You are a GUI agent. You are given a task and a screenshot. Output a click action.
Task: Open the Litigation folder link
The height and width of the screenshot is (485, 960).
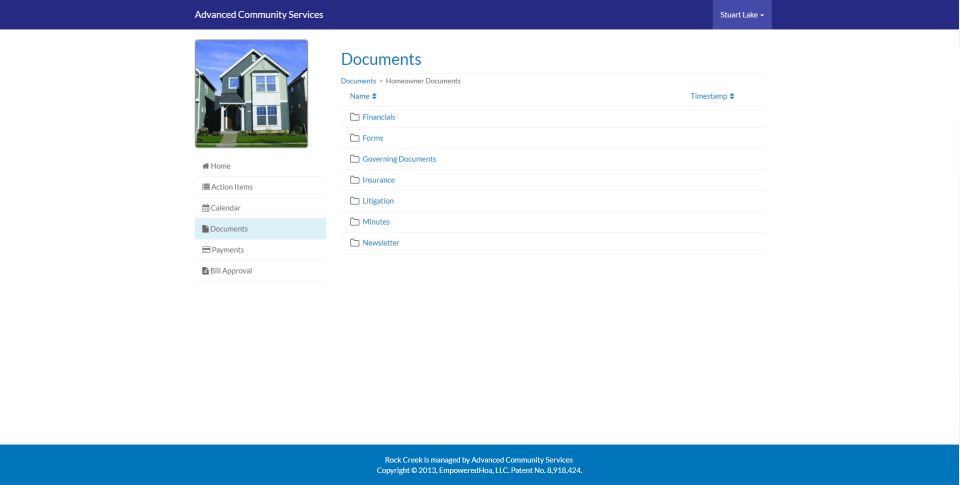click(378, 201)
